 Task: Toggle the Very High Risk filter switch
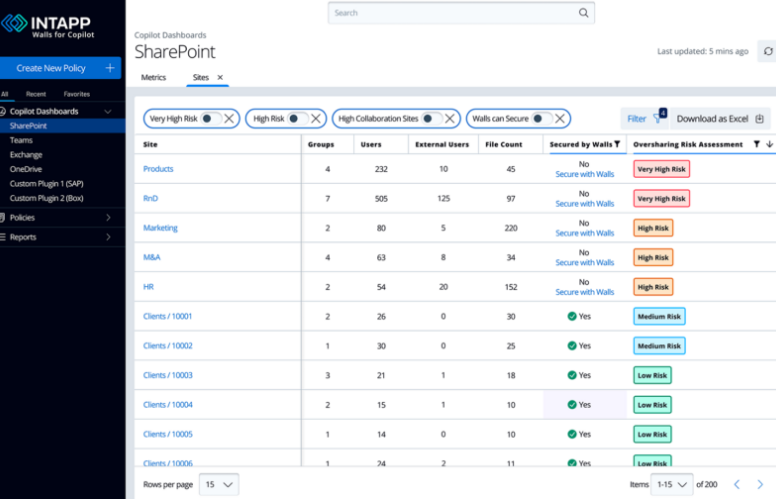(x=210, y=118)
